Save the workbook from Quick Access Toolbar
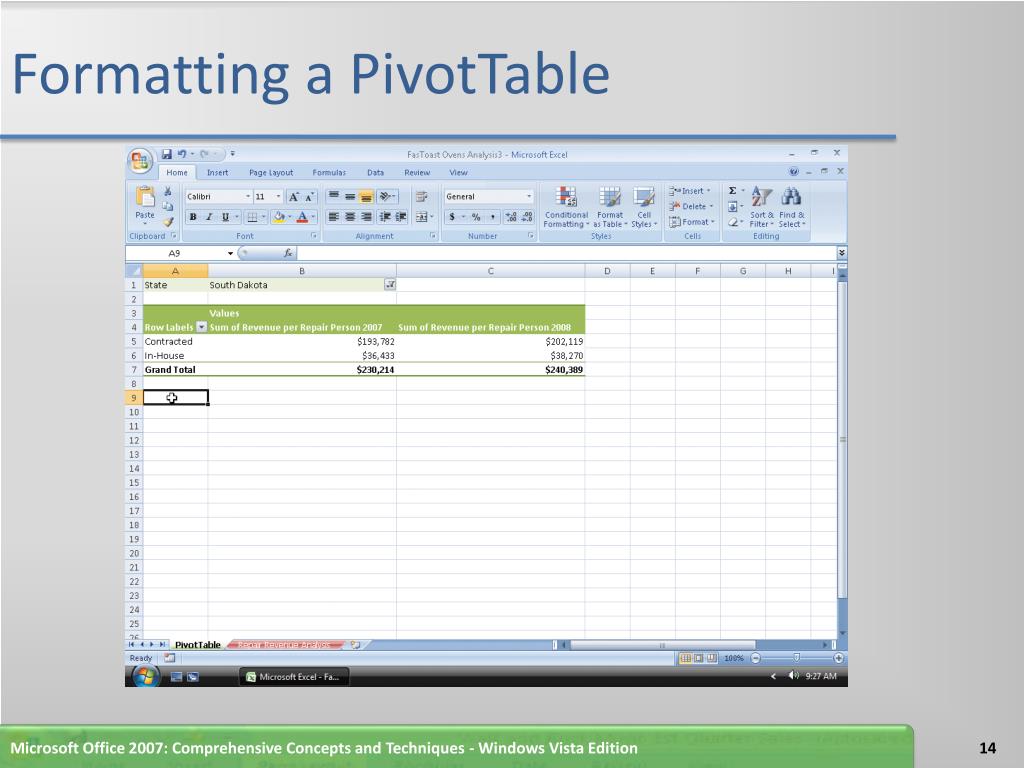Screen dimensions: 1024x768 pos(167,154)
